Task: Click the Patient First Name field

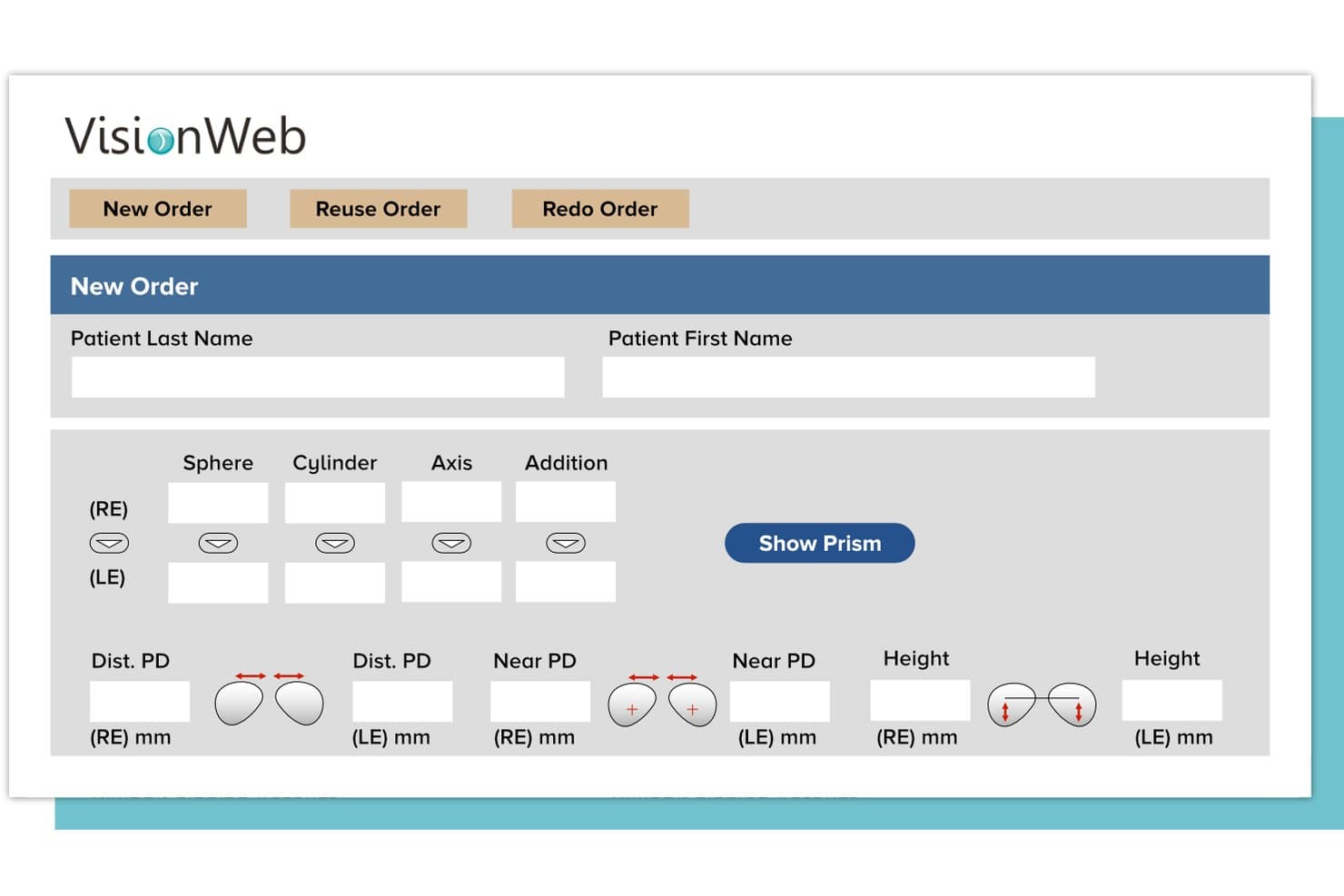Action: click(848, 377)
